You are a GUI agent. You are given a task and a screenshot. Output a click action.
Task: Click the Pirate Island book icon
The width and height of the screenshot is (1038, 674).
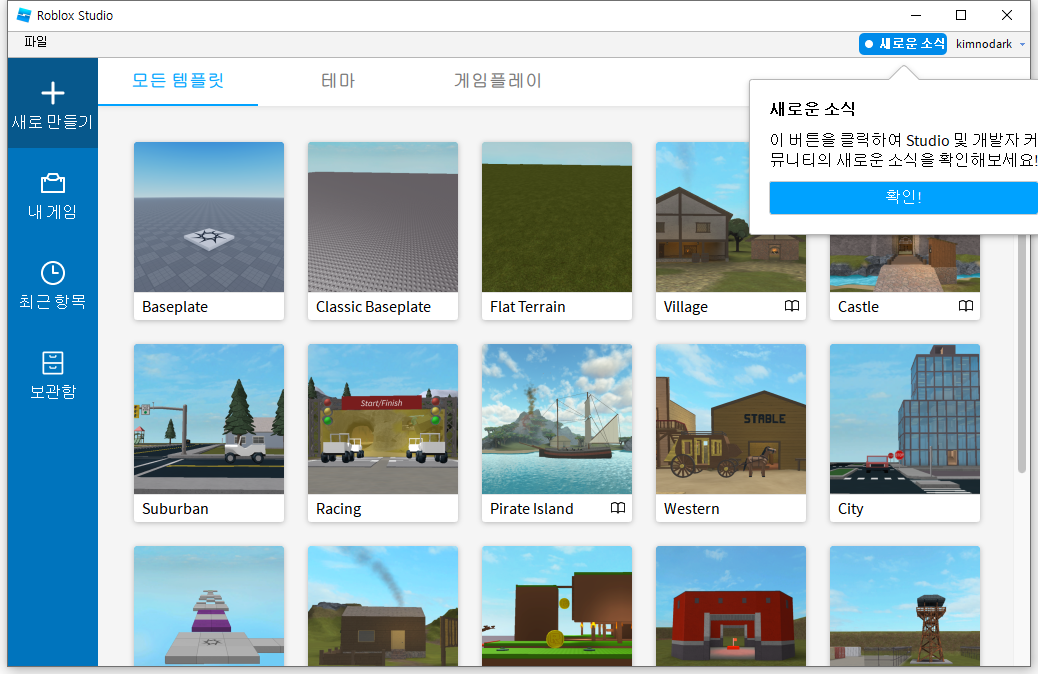(x=618, y=508)
